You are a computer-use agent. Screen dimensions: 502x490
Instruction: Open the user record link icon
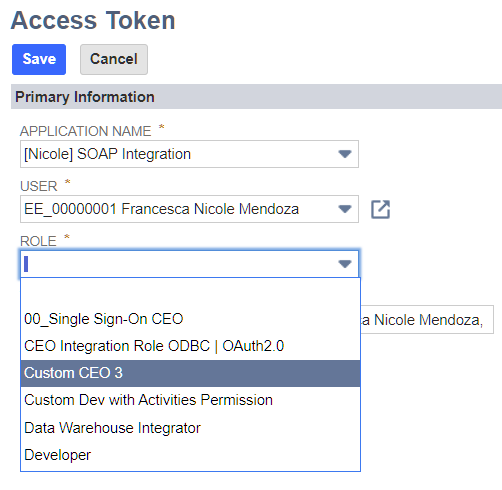pyautogui.click(x=380, y=209)
